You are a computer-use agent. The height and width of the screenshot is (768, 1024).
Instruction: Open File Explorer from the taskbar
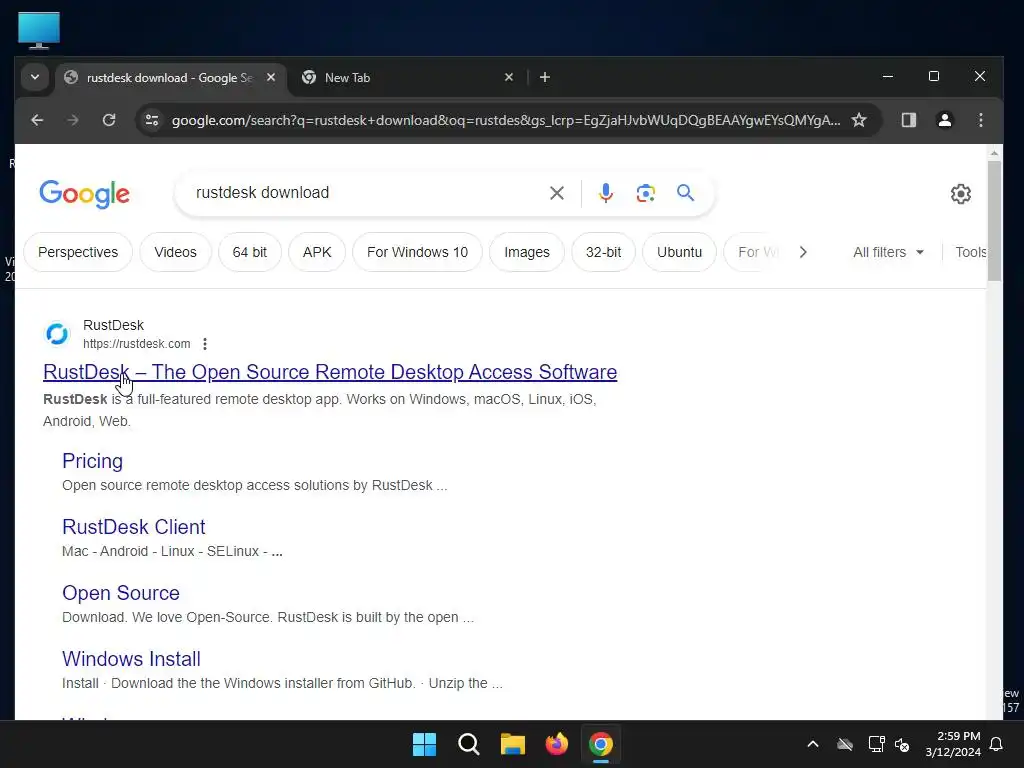pos(513,744)
